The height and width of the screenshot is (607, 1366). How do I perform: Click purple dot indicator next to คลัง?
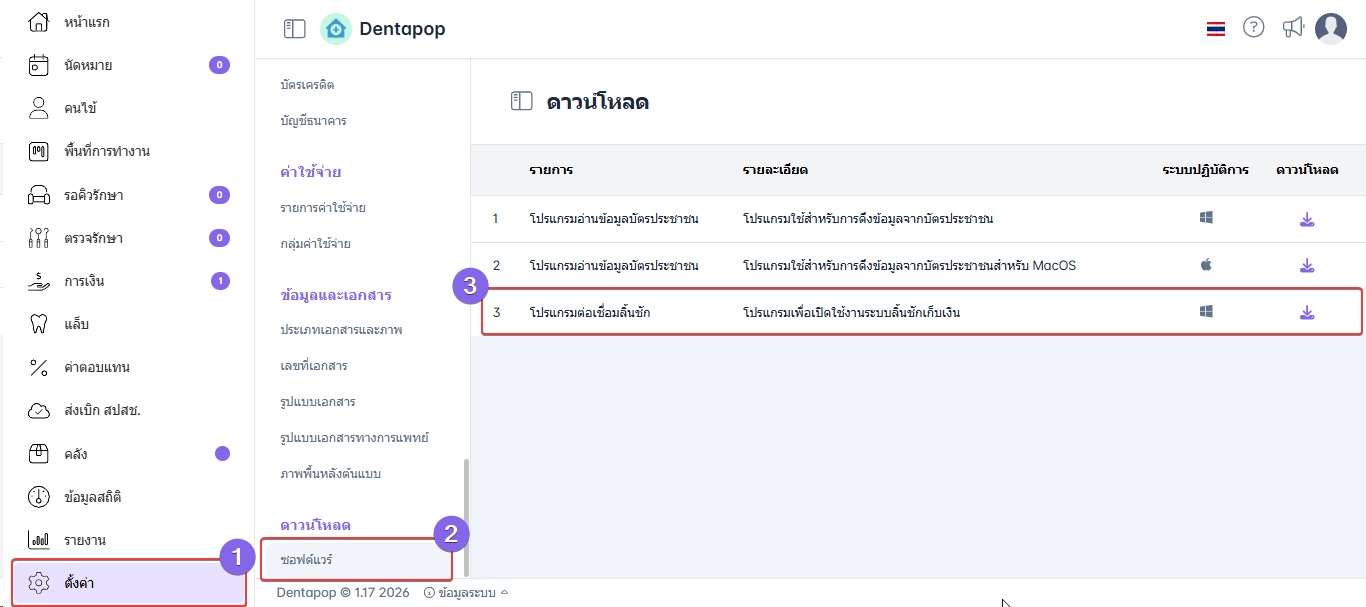(x=222, y=453)
